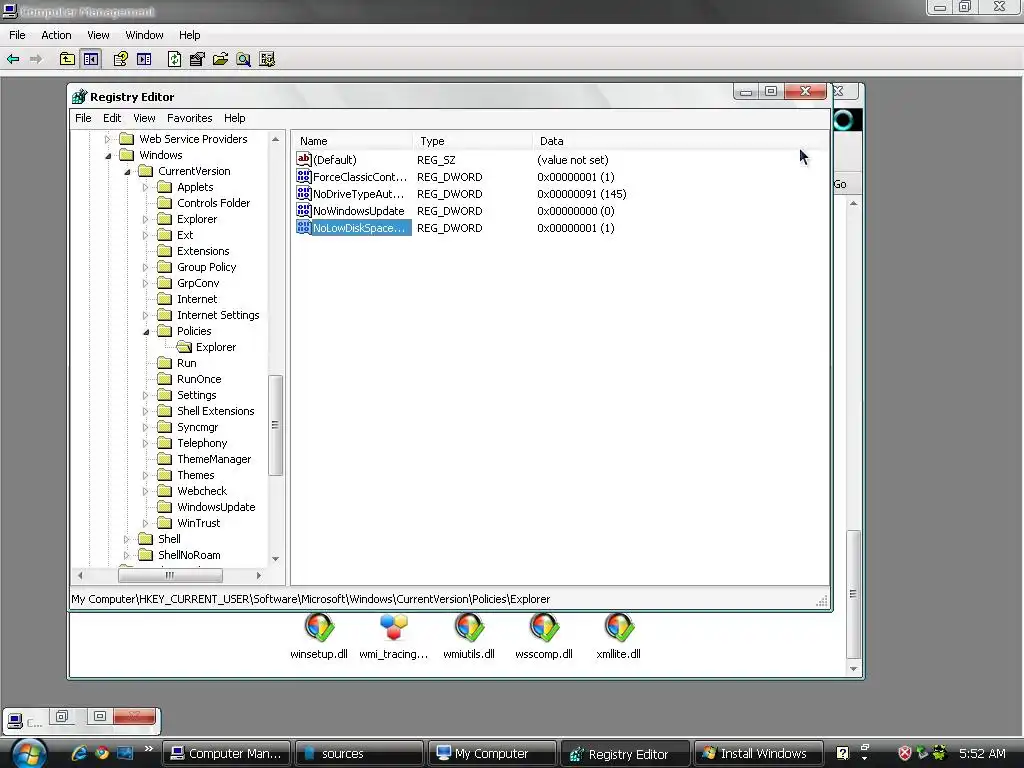
Task: Click the Back arrow in Computer Management toolbar
Action: [13, 59]
